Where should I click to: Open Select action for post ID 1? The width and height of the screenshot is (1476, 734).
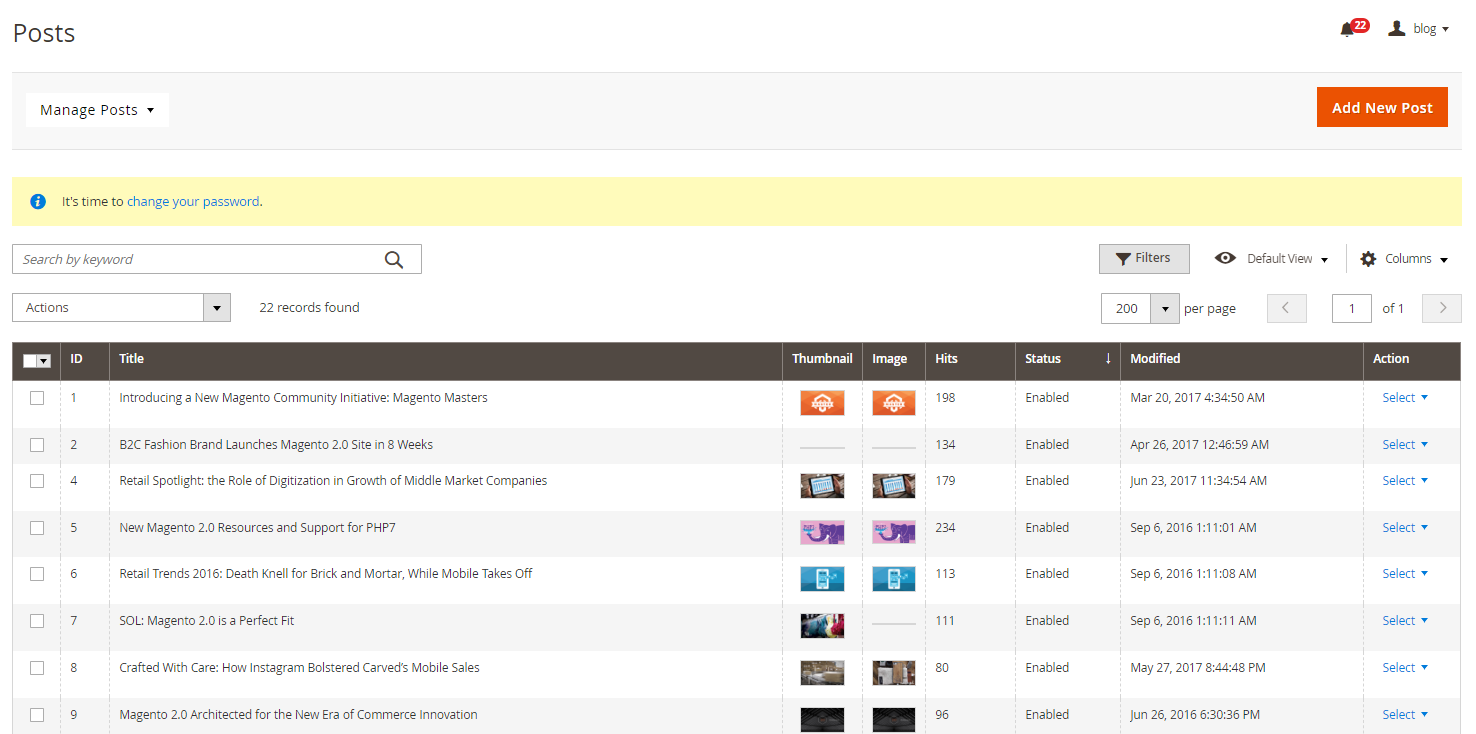pos(1405,398)
